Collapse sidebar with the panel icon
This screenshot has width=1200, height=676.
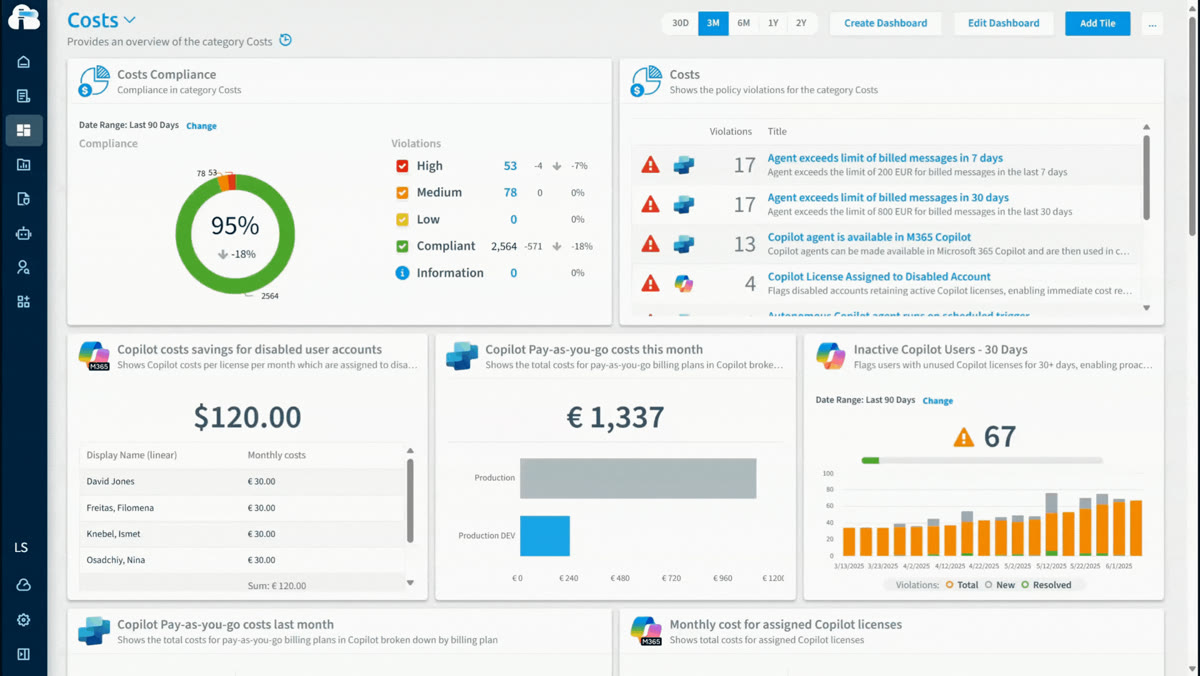pos(23,654)
